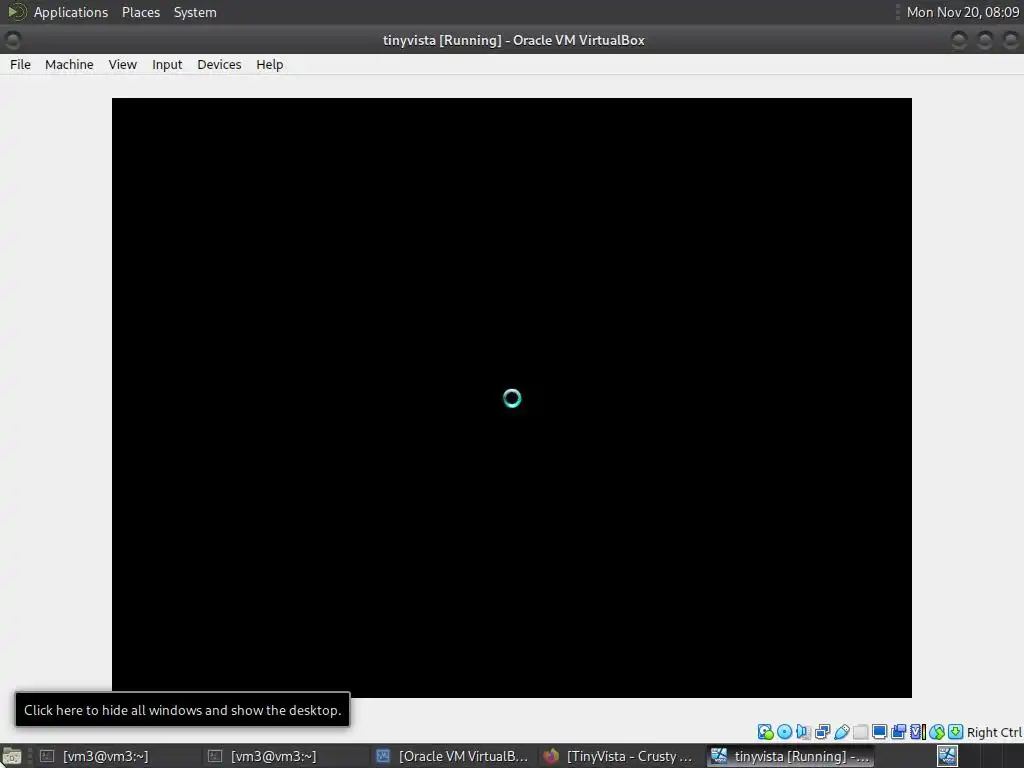This screenshot has width=1024, height=768.
Task: Open the Help menu
Action: (x=270, y=65)
